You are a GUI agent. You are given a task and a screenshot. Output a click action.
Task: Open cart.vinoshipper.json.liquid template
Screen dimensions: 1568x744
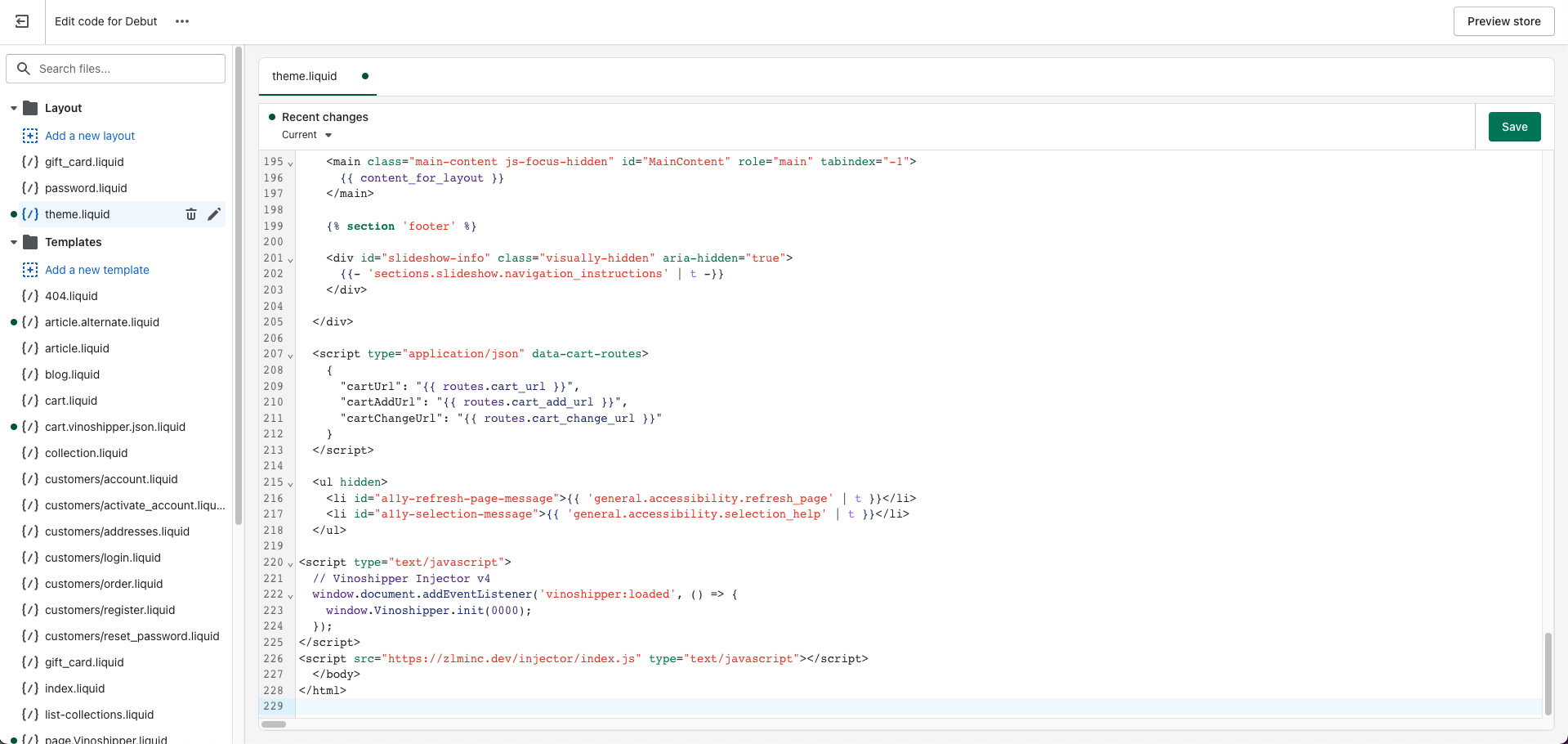coord(115,427)
